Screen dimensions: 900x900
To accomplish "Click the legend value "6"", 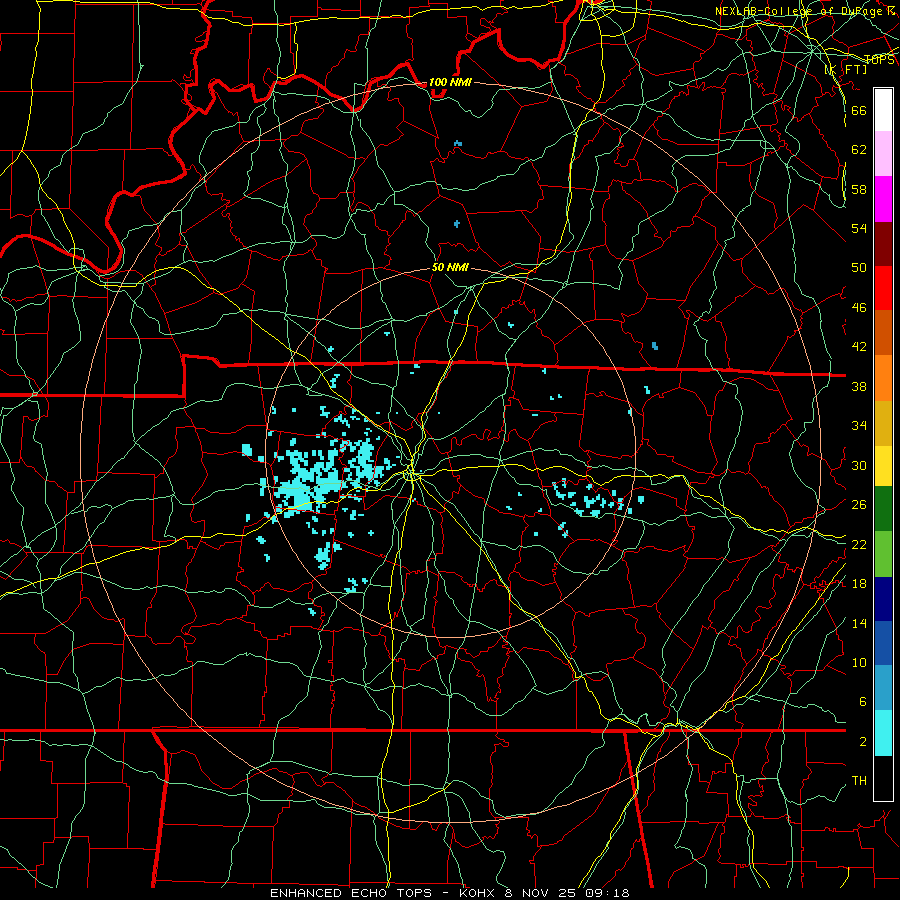I will point(862,701).
